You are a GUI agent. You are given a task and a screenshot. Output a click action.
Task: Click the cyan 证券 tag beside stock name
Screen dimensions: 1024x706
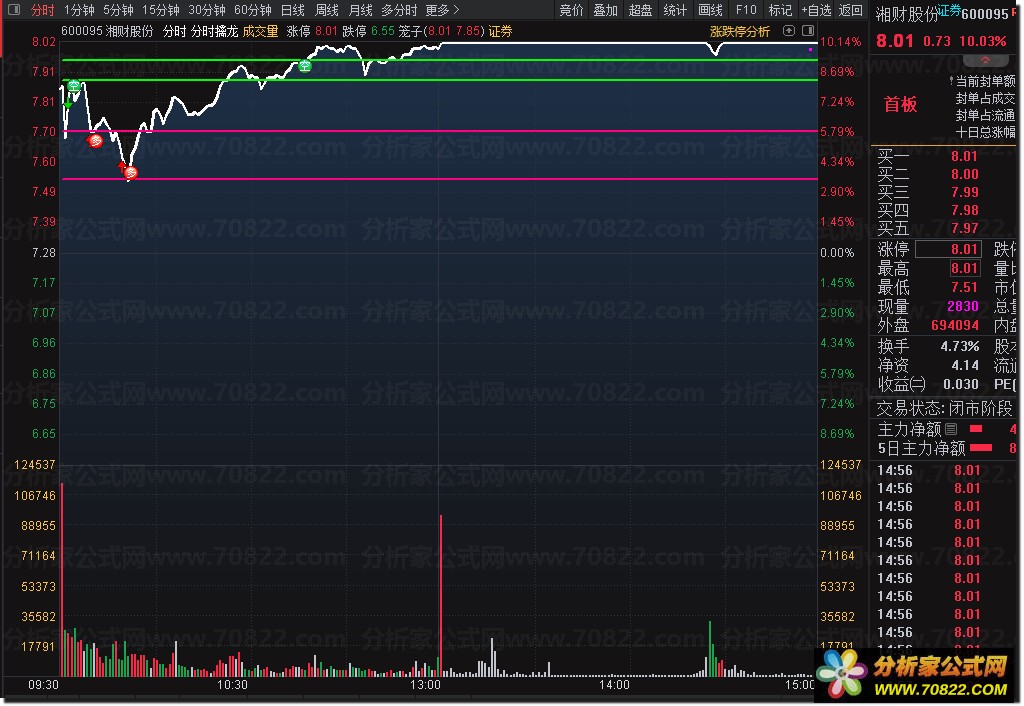coord(949,10)
